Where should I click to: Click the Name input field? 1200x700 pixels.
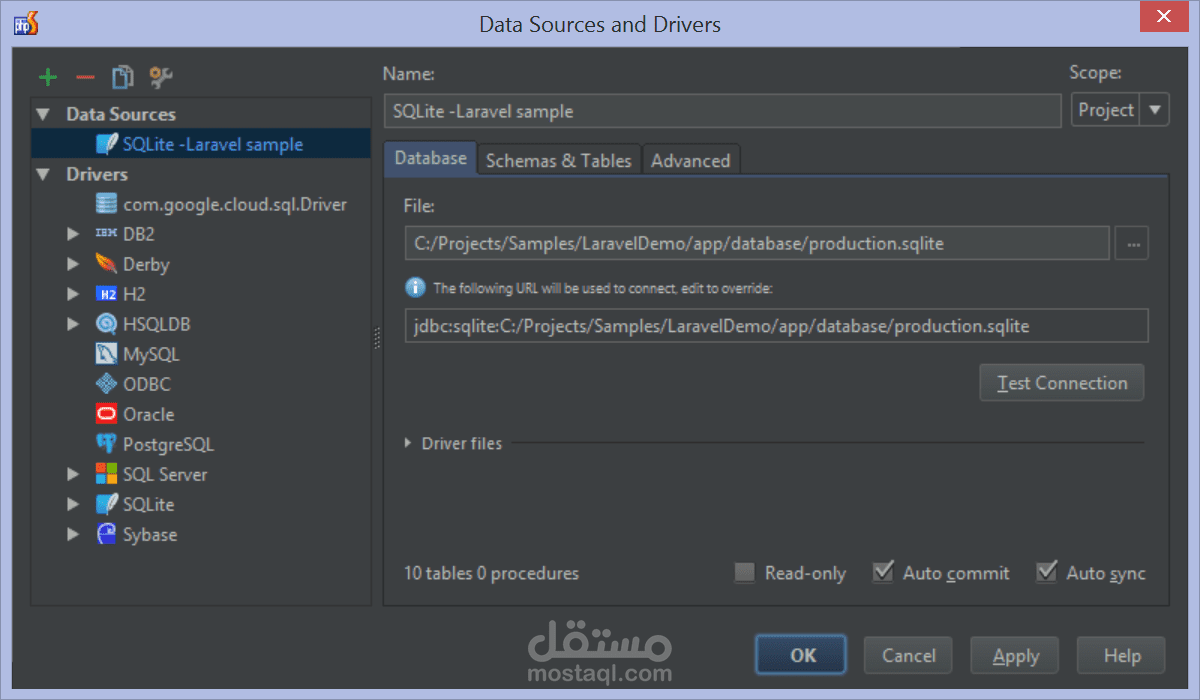click(722, 111)
